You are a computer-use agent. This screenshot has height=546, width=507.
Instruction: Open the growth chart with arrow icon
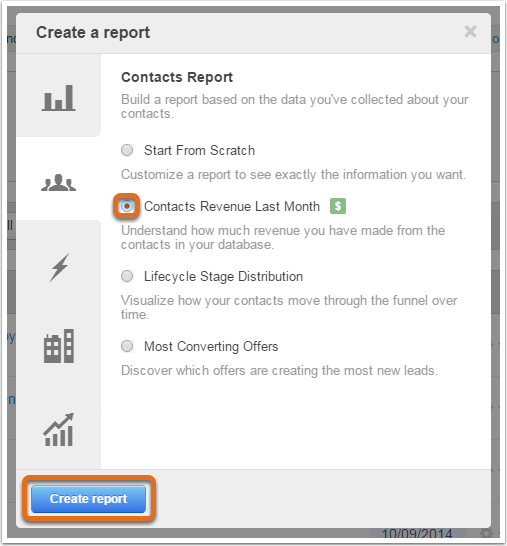click(x=58, y=429)
